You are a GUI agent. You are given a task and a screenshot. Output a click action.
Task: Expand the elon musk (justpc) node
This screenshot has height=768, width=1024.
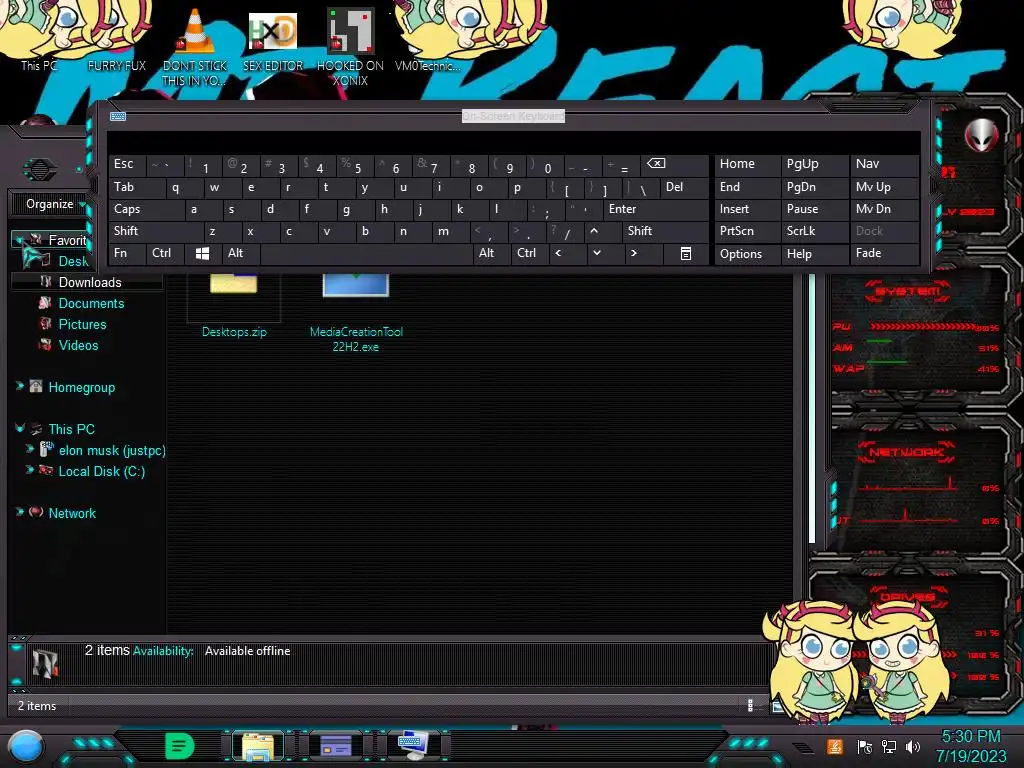[x=29, y=449]
